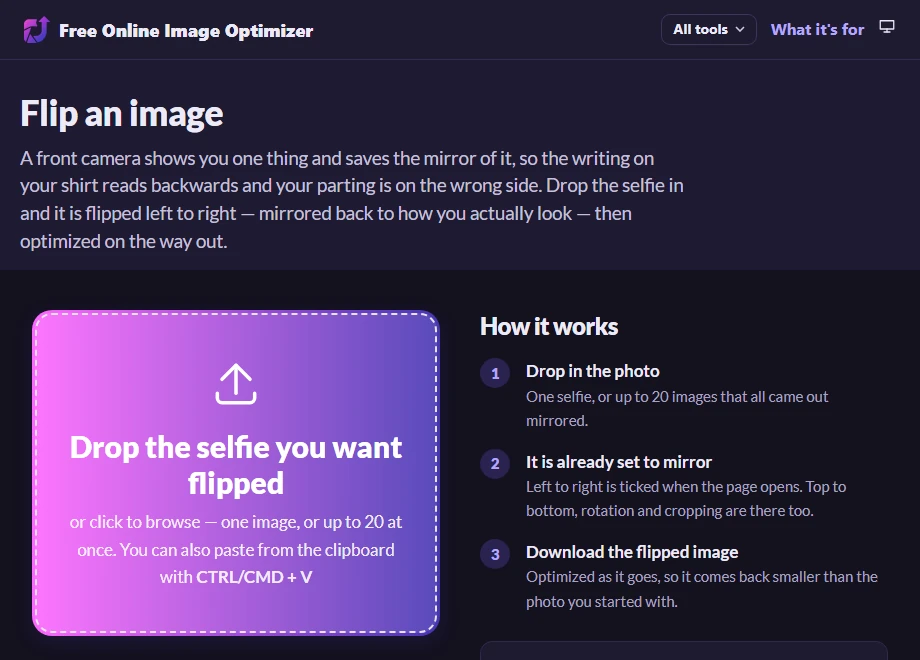Click the monitor theme icon in header
The width and height of the screenshot is (920, 660).
tap(887, 27)
